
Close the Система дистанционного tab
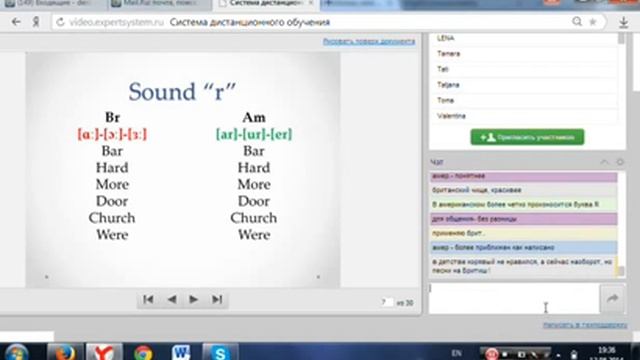pyautogui.click(x=311, y=3)
